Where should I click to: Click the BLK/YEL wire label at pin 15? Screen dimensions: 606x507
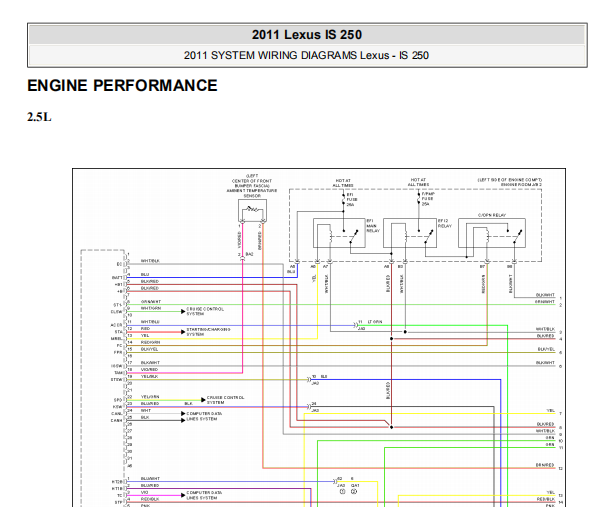[x=150, y=349]
